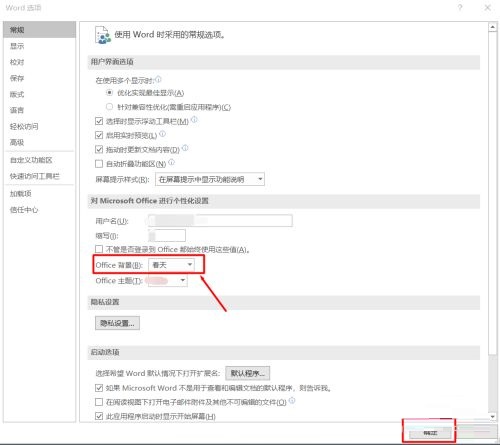Click scrollbar down arrow in options pane
Viewport: 500px width, 445px height.
[493, 417]
